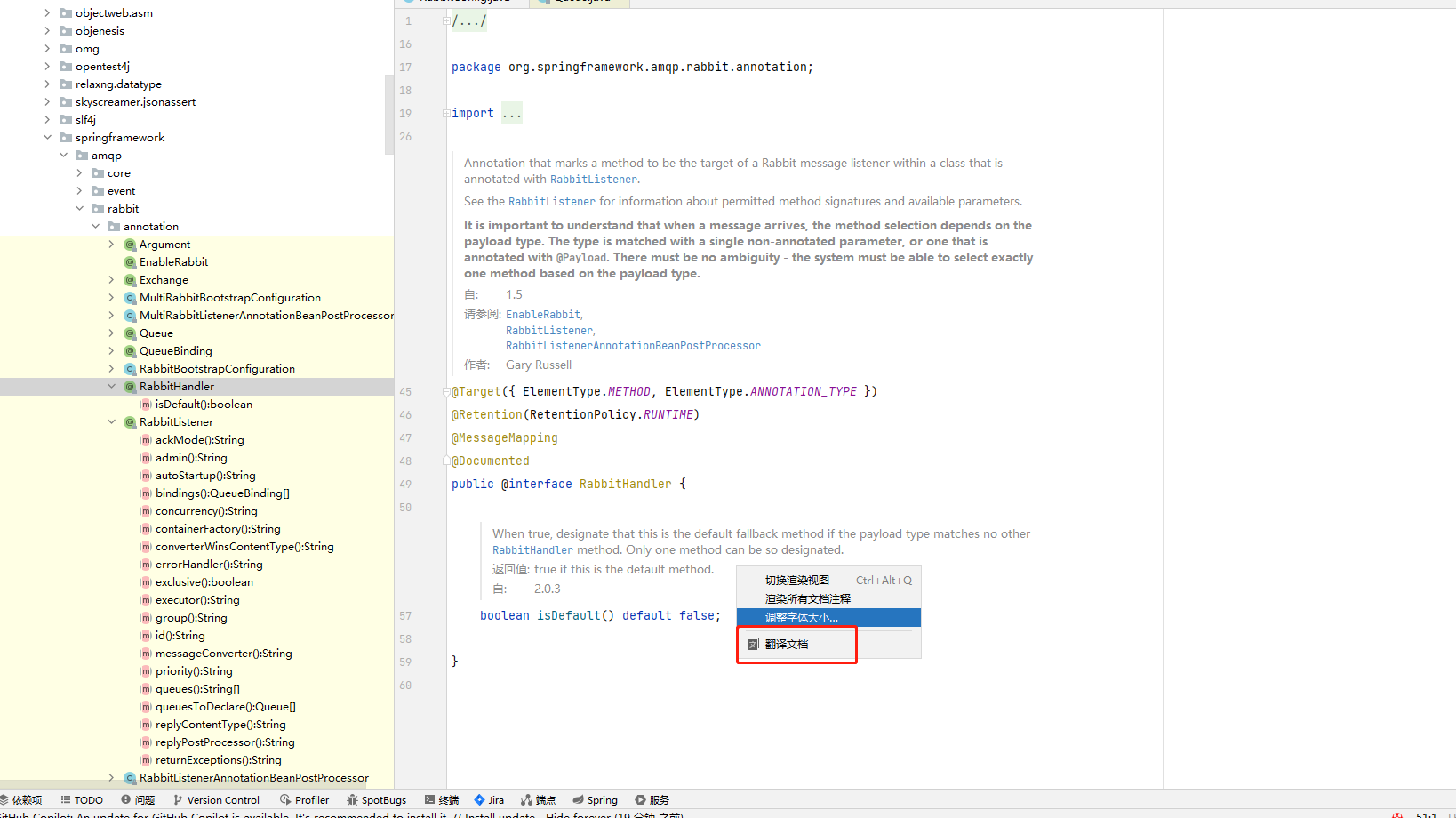Click the package icon beside springframework
This screenshot has width=1456, height=818.
click(66, 138)
